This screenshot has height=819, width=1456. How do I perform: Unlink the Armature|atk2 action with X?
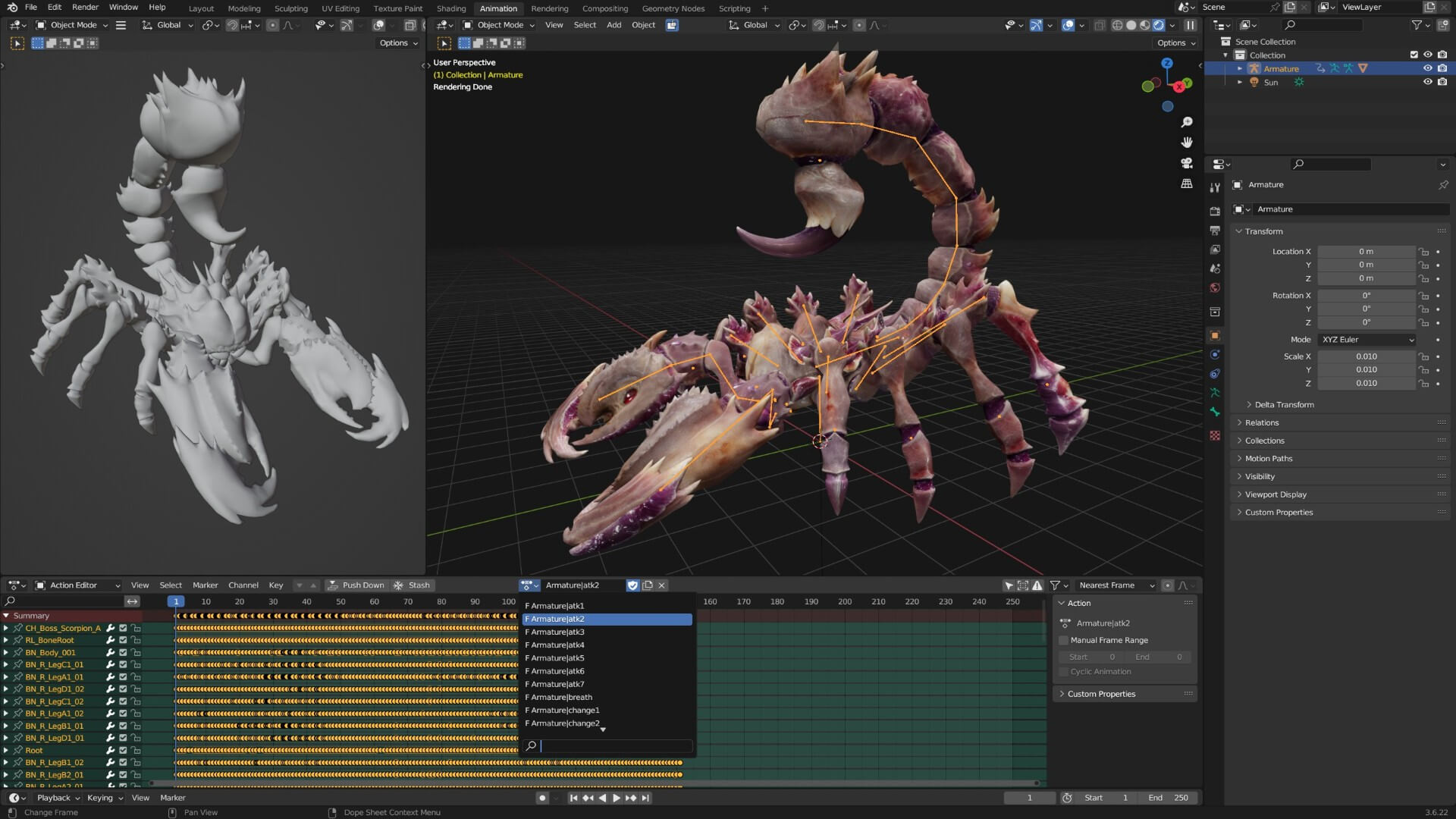[x=661, y=585]
